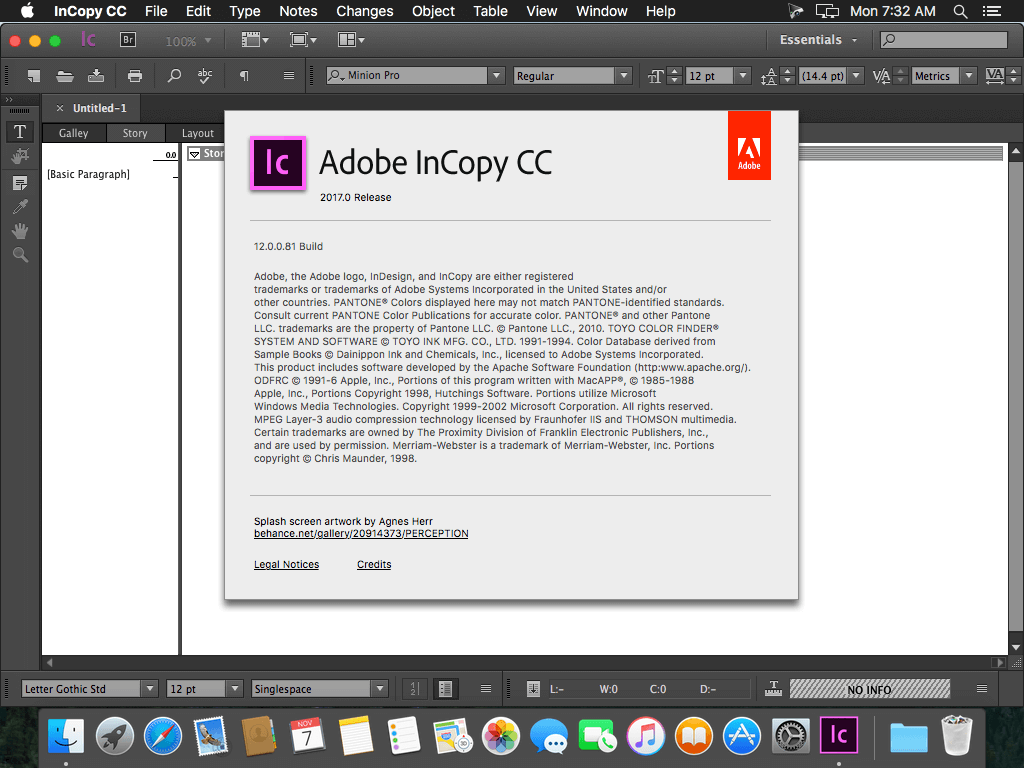
Task: Click the InCopy icon in the Dock
Action: point(839,736)
